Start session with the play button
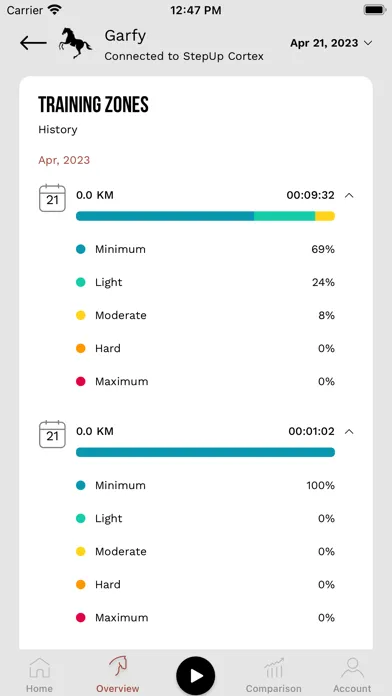The height and width of the screenshot is (696, 392). [x=196, y=676]
